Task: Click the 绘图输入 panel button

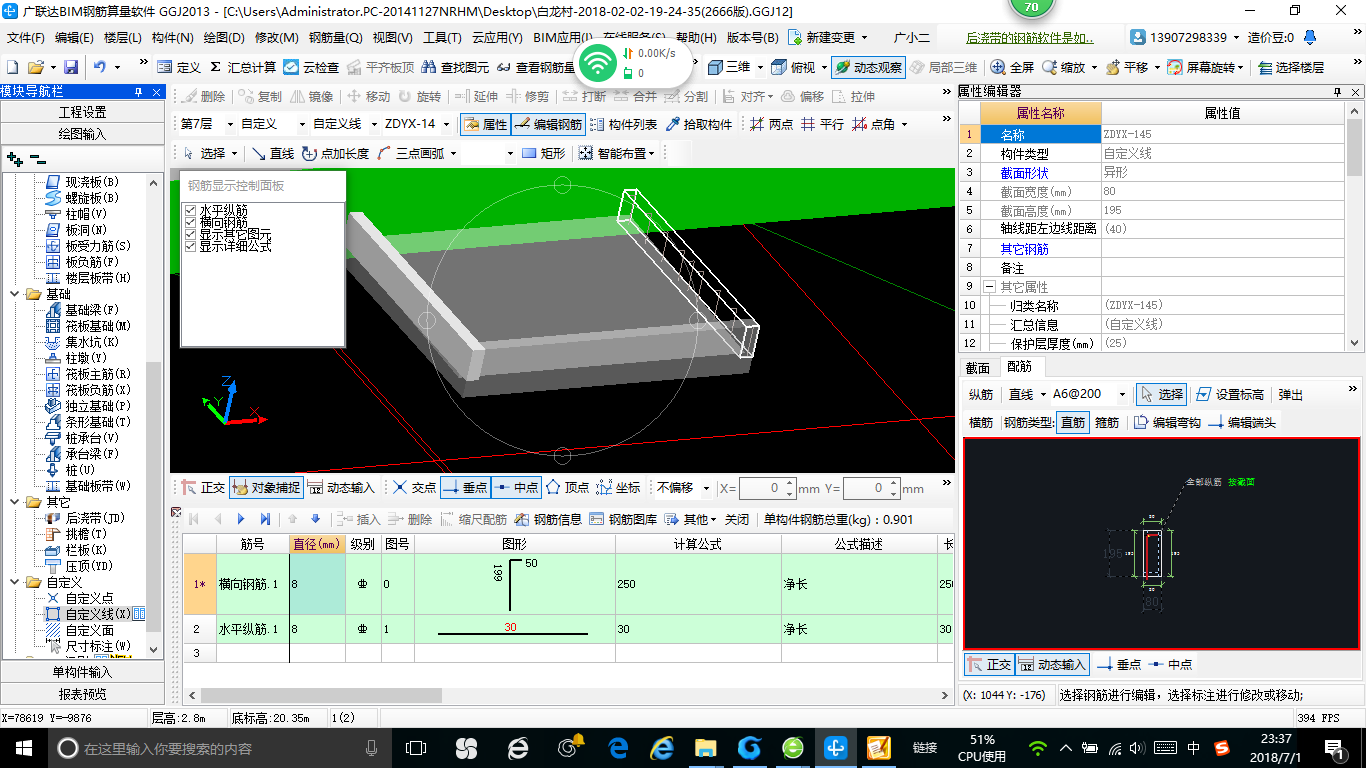Action: 82,134
